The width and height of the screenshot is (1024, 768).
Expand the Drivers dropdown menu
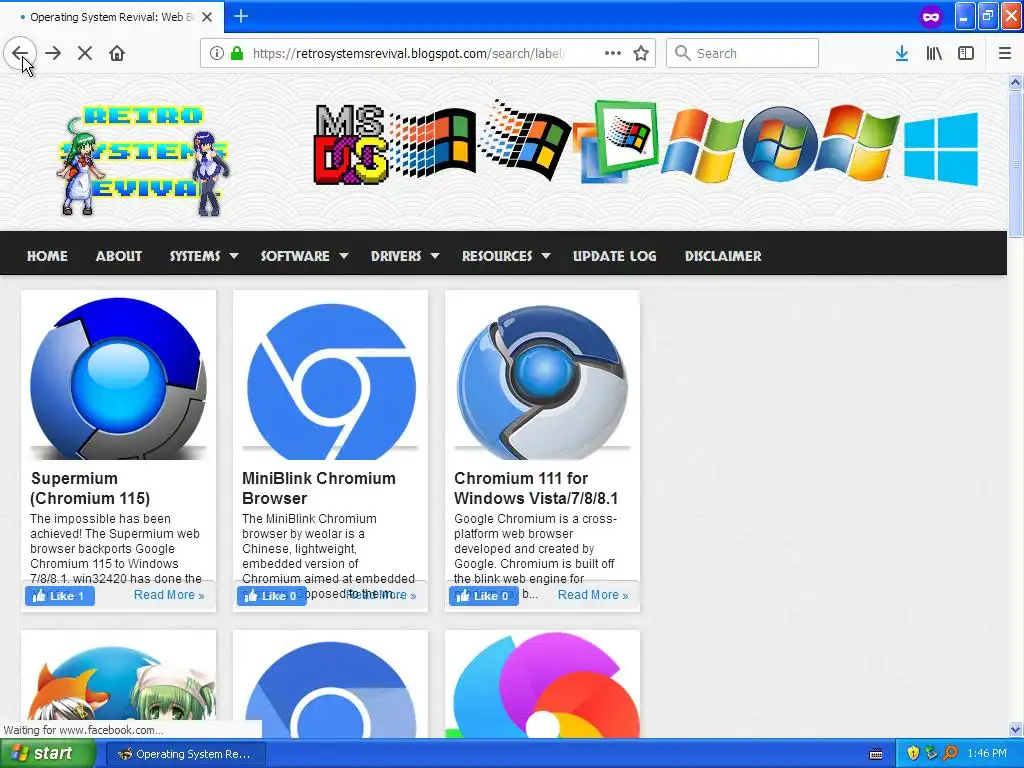coord(405,256)
